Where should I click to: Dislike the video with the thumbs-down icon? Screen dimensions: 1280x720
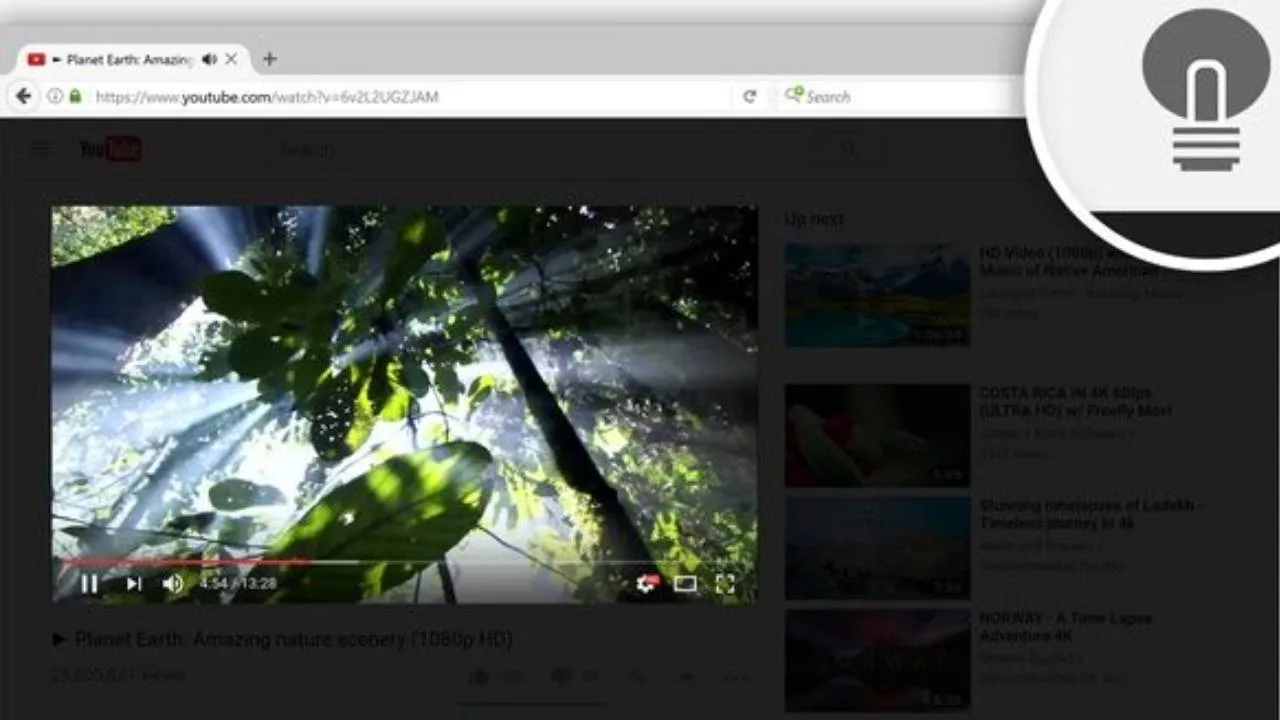coord(561,677)
